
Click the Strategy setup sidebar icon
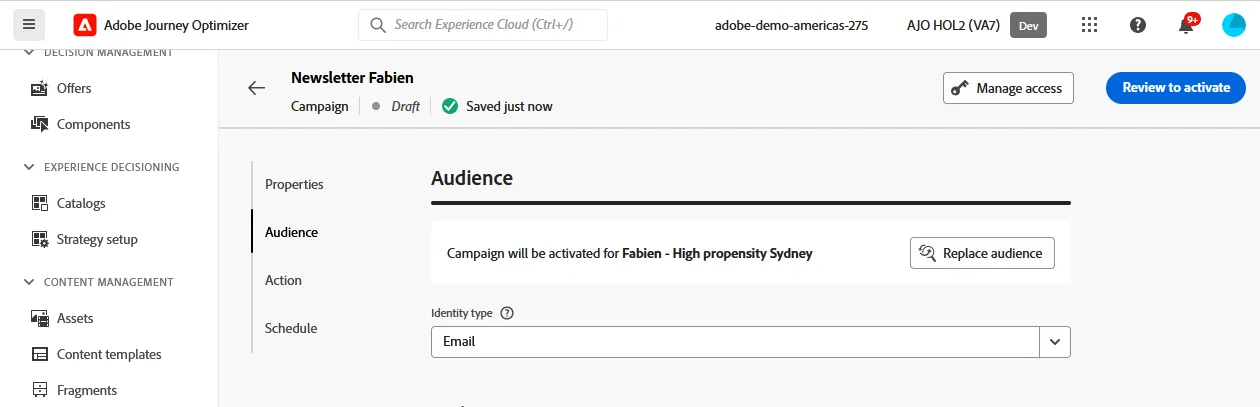click(40, 239)
